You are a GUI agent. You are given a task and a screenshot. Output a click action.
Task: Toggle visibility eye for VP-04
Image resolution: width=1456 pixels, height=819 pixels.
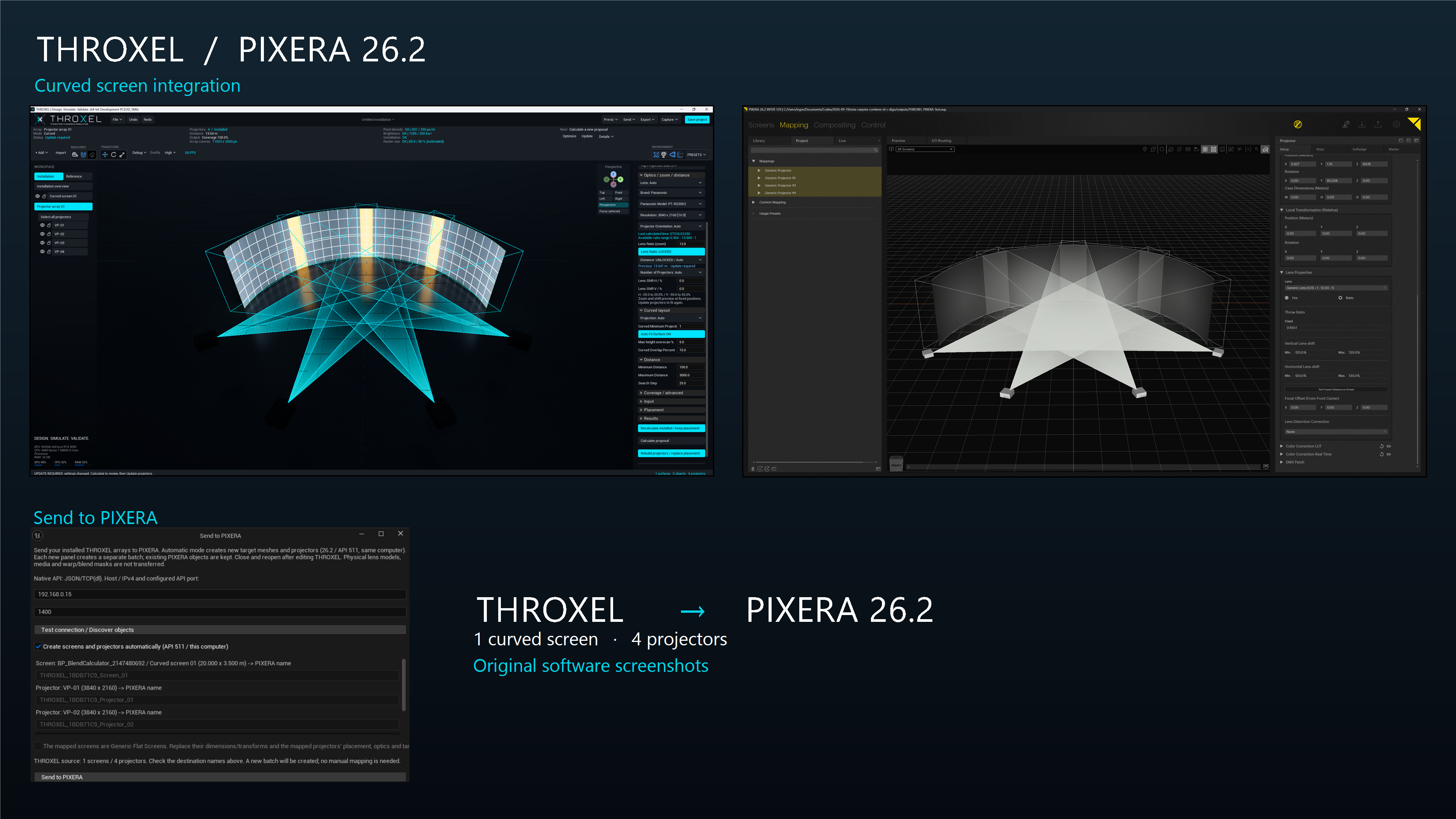click(42, 251)
